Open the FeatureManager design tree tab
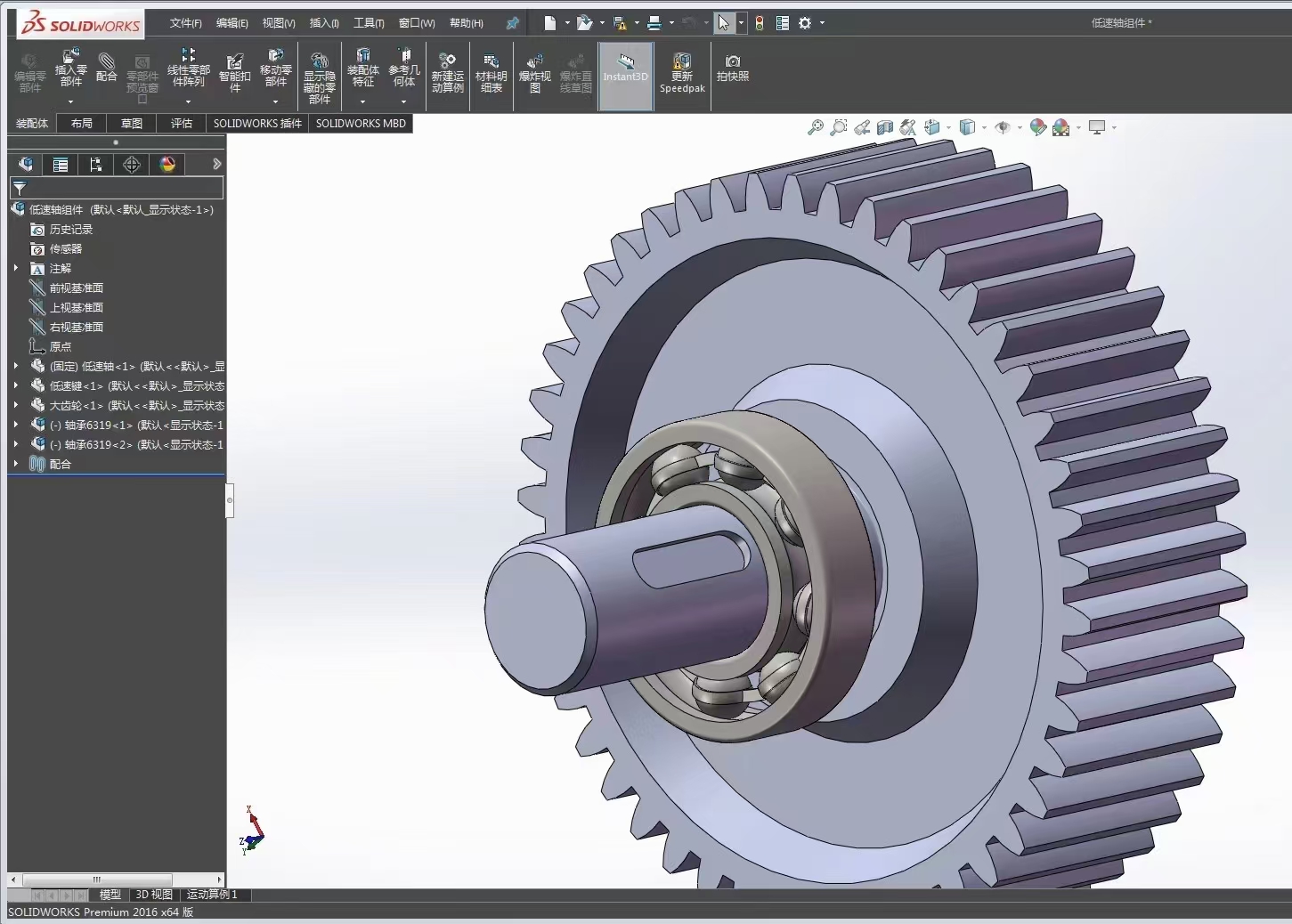Image resolution: width=1292 pixels, height=924 pixels. [26, 164]
